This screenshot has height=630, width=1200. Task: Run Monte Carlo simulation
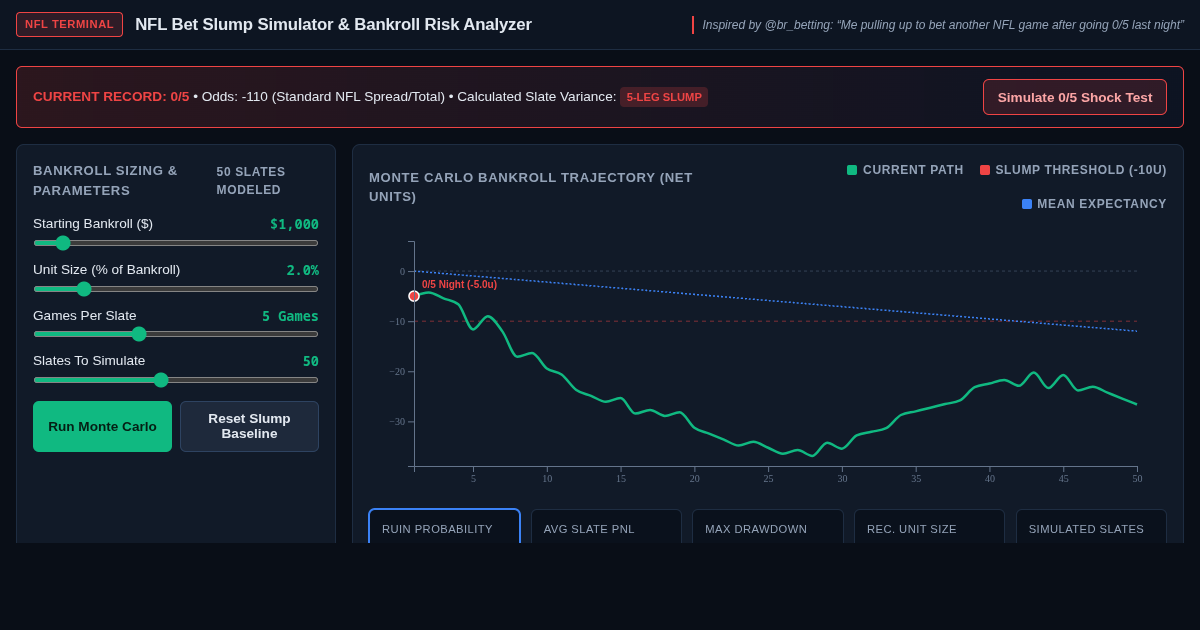coord(102,426)
